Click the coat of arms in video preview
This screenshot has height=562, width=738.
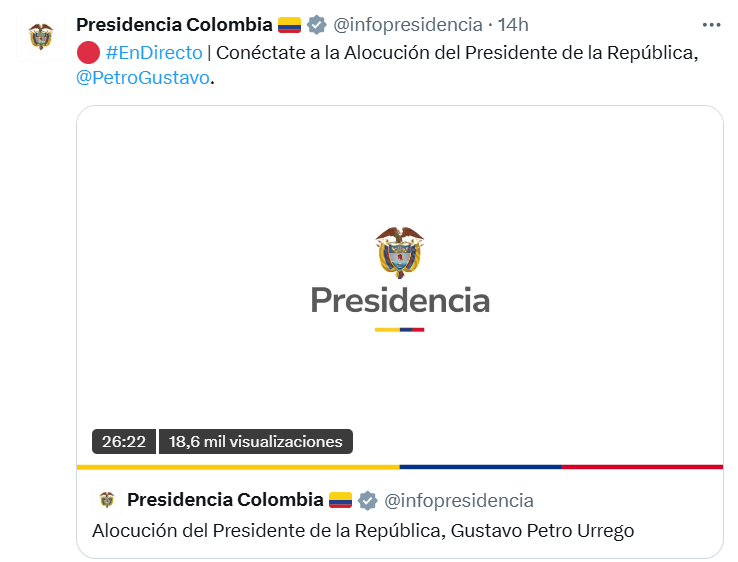pos(399,251)
